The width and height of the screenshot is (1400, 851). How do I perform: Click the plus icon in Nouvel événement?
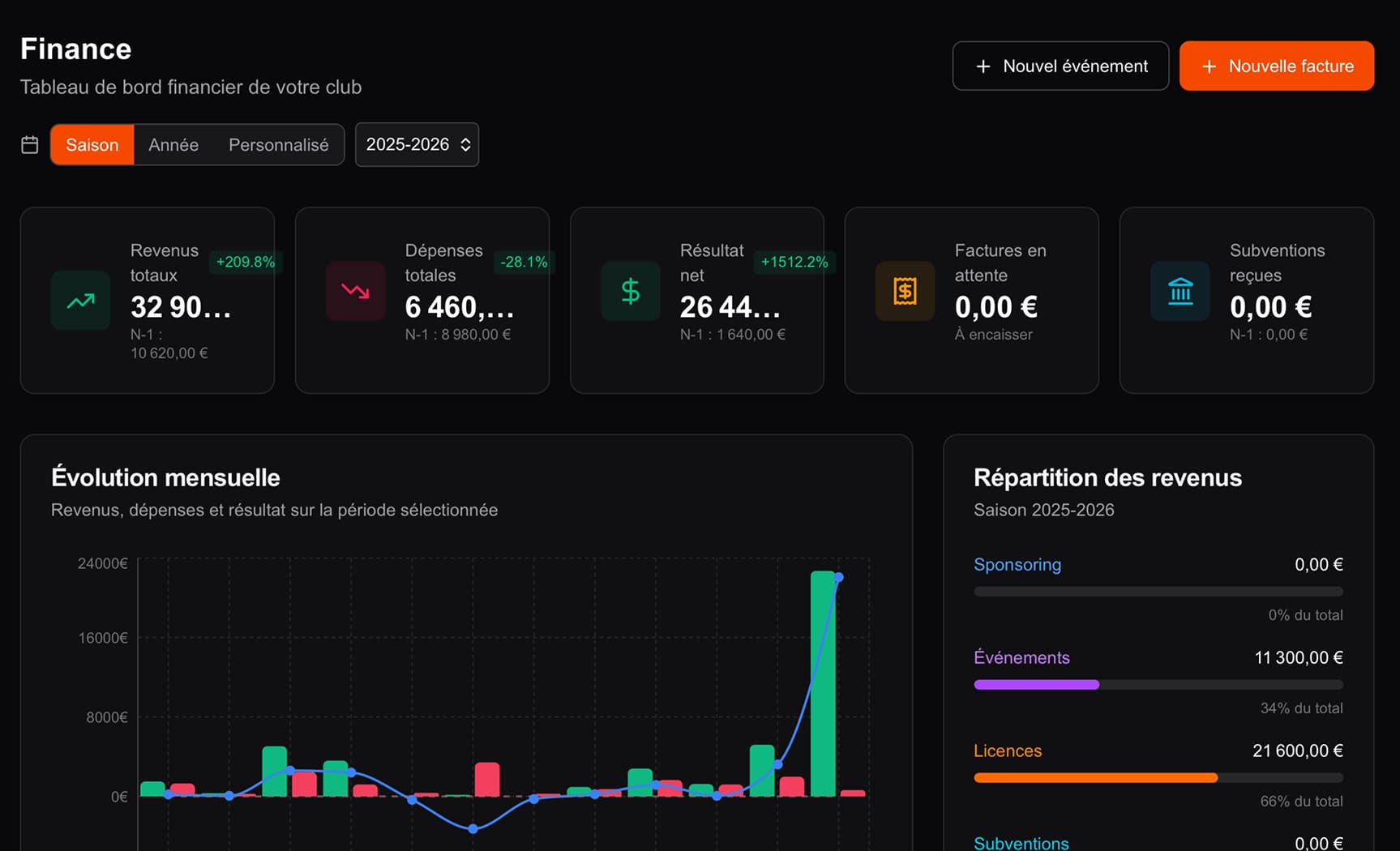(x=984, y=66)
